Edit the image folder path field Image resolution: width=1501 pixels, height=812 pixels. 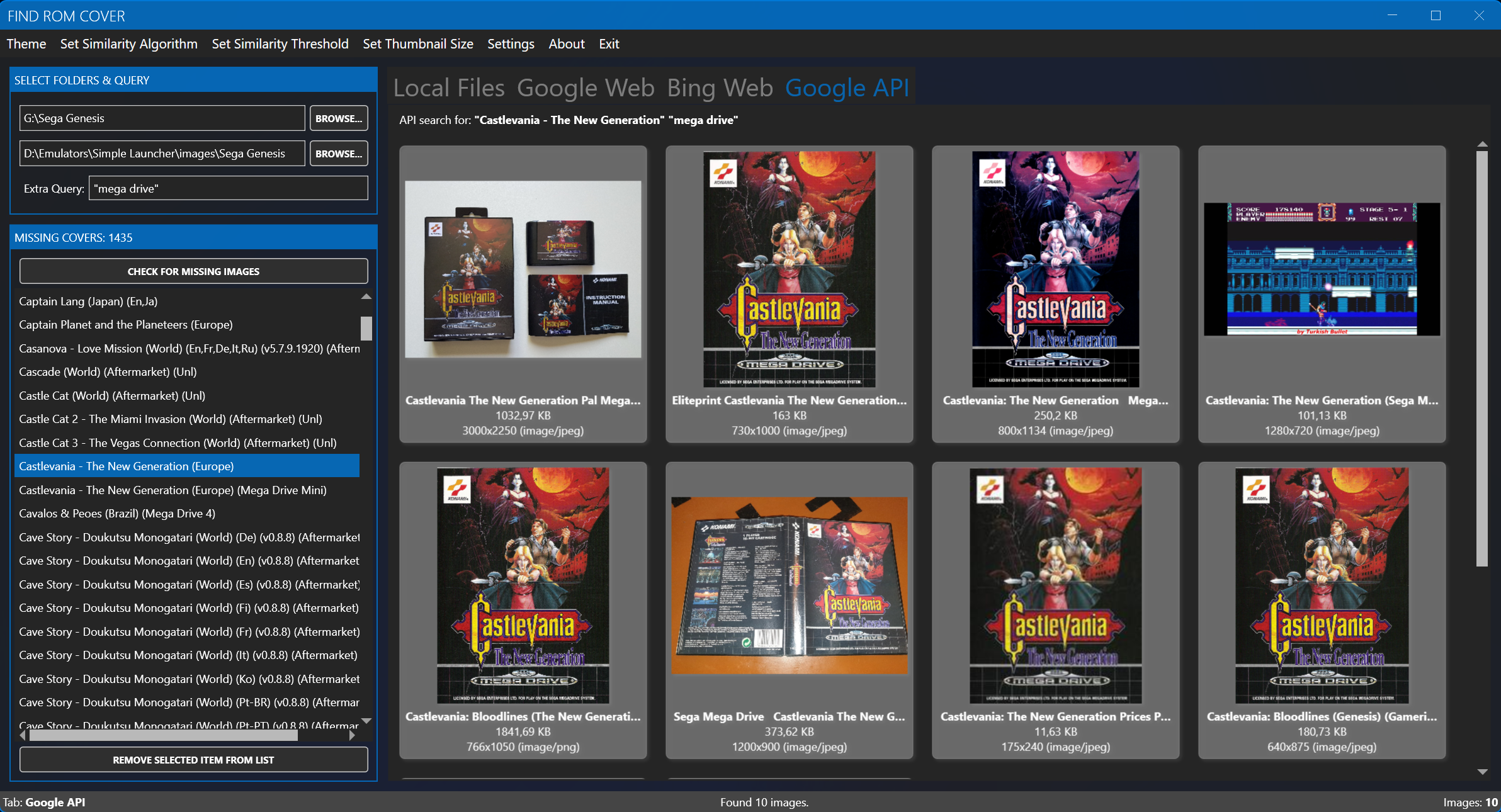[x=162, y=154]
